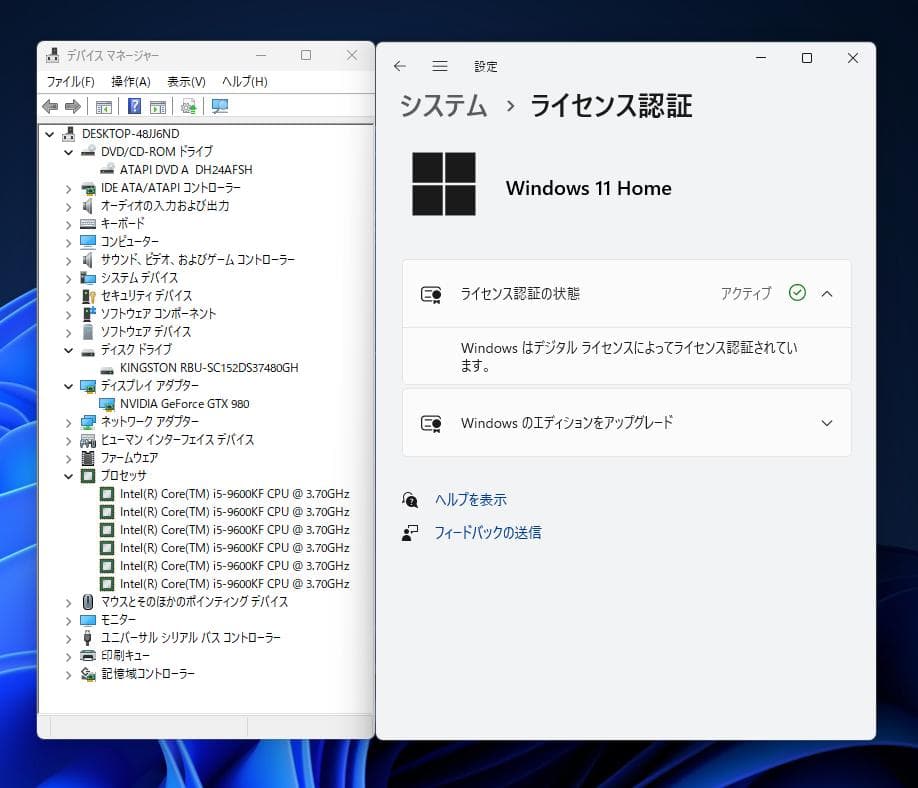Collapse the ライセンス認証の状態 section
The height and width of the screenshot is (788, 918).
(826, 294)
